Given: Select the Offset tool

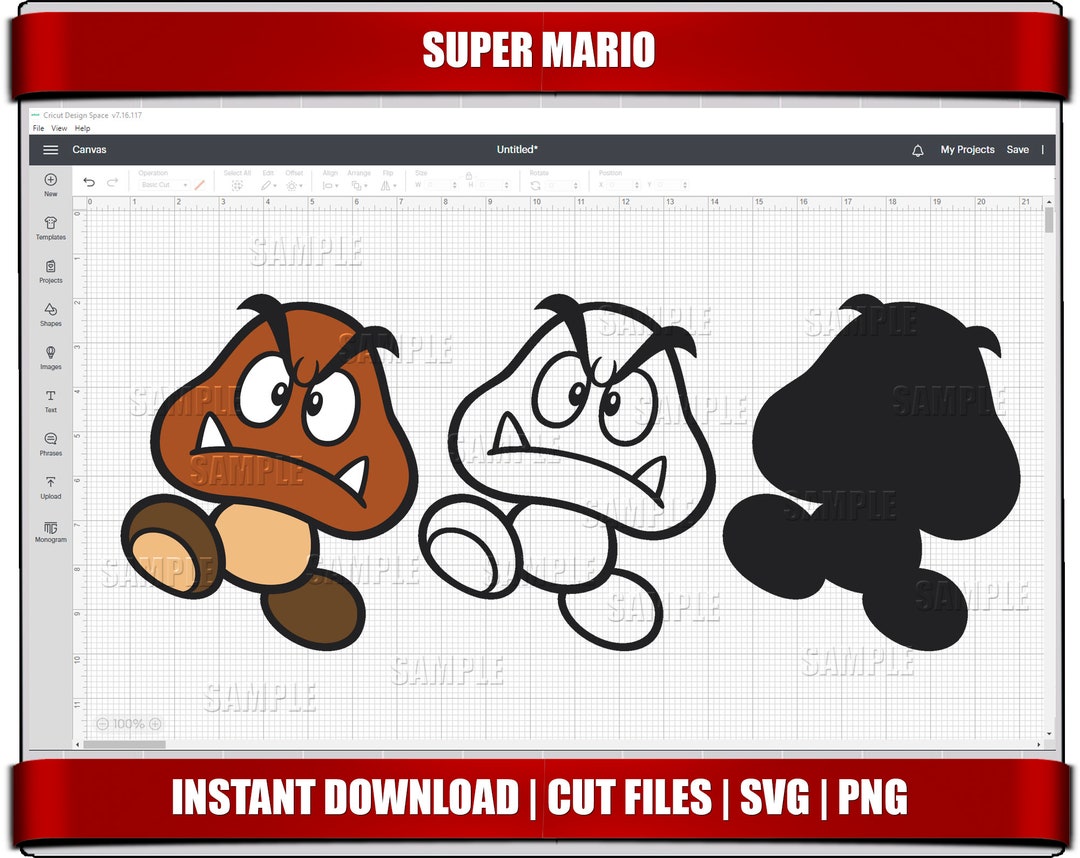Looking at the screenshot, I should [292, 184].
